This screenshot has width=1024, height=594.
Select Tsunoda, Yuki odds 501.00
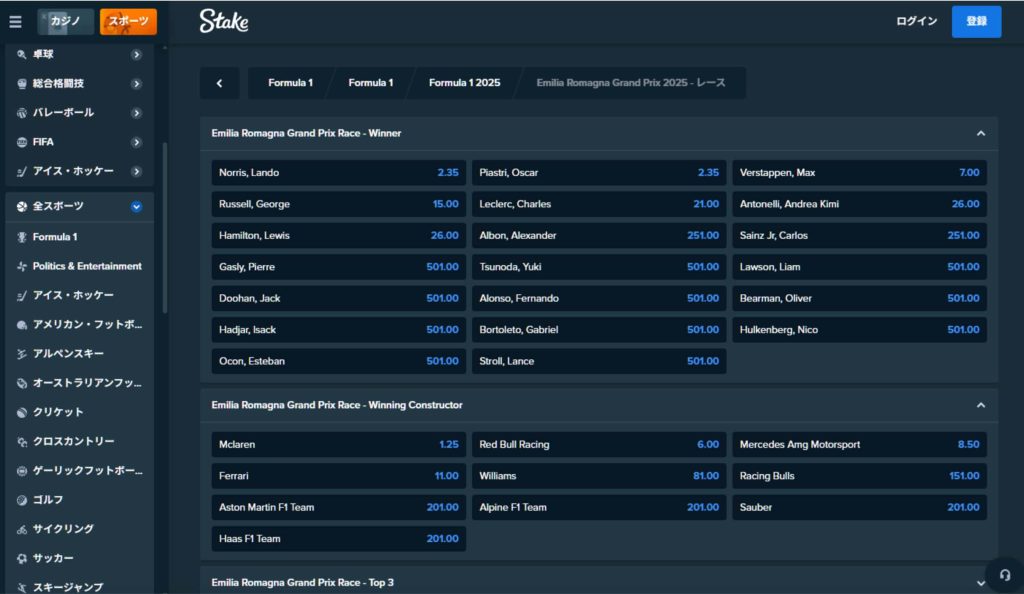click(599, 267)
